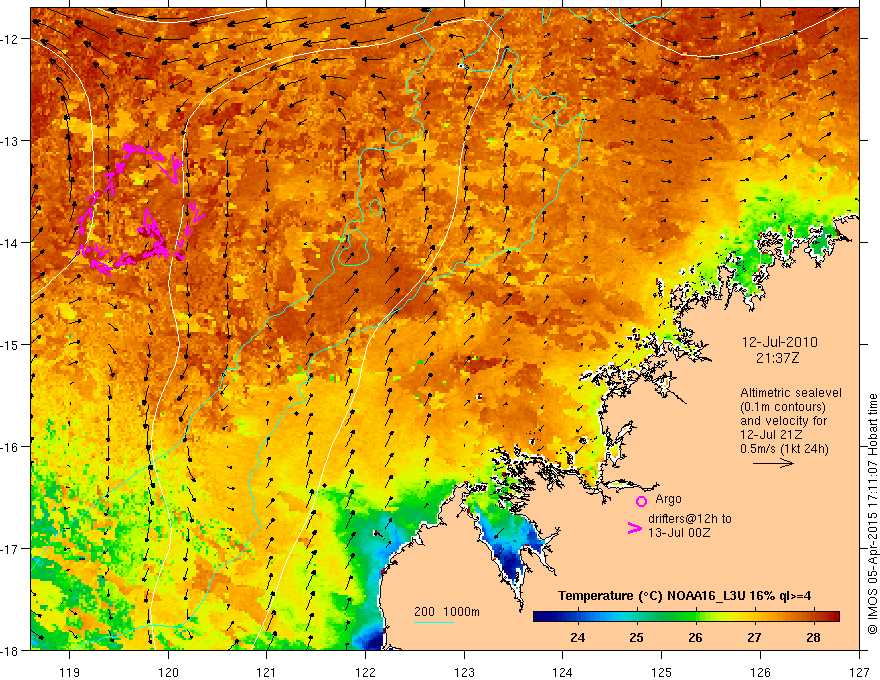Click the longitude axis label 124
Image resolution: width=880 pixels, height=680 pixels.
[x=563, y=672]
